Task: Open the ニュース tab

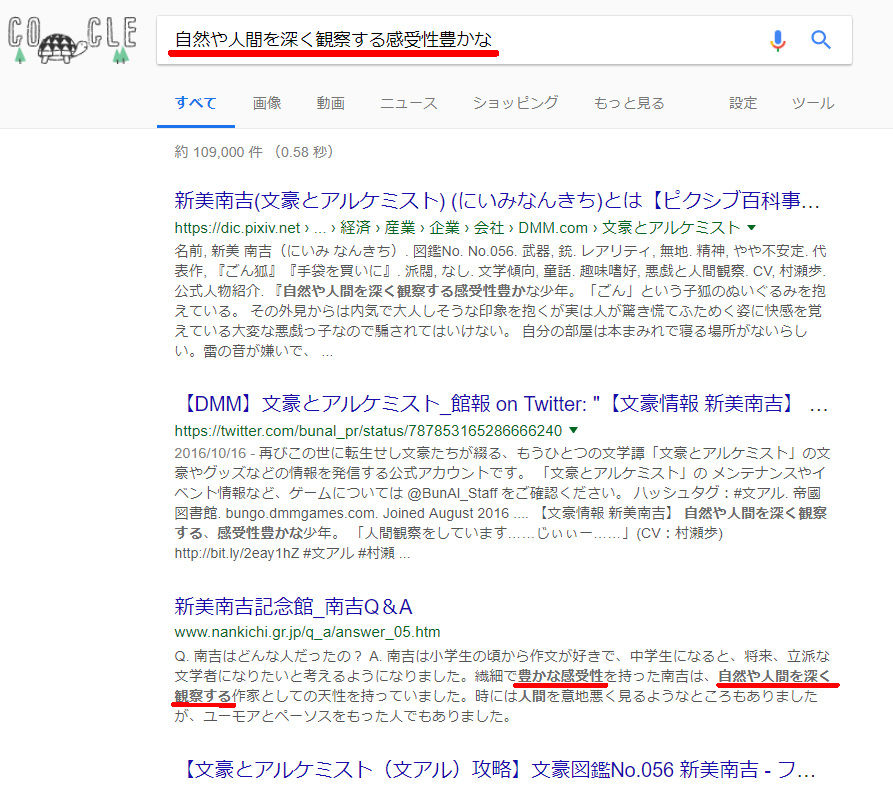Action: 409,103
